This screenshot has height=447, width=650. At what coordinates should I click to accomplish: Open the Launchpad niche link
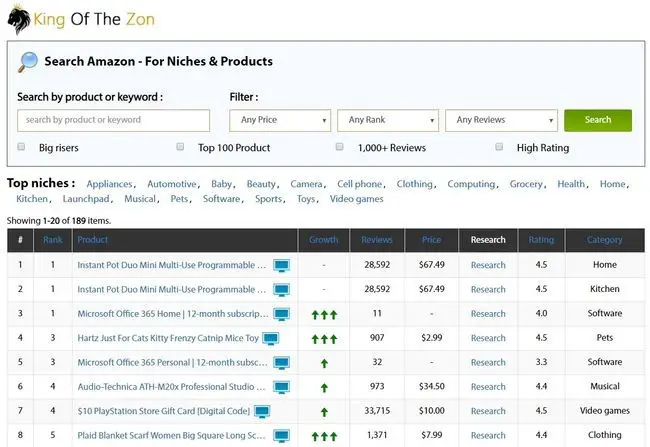pos(86,199)
